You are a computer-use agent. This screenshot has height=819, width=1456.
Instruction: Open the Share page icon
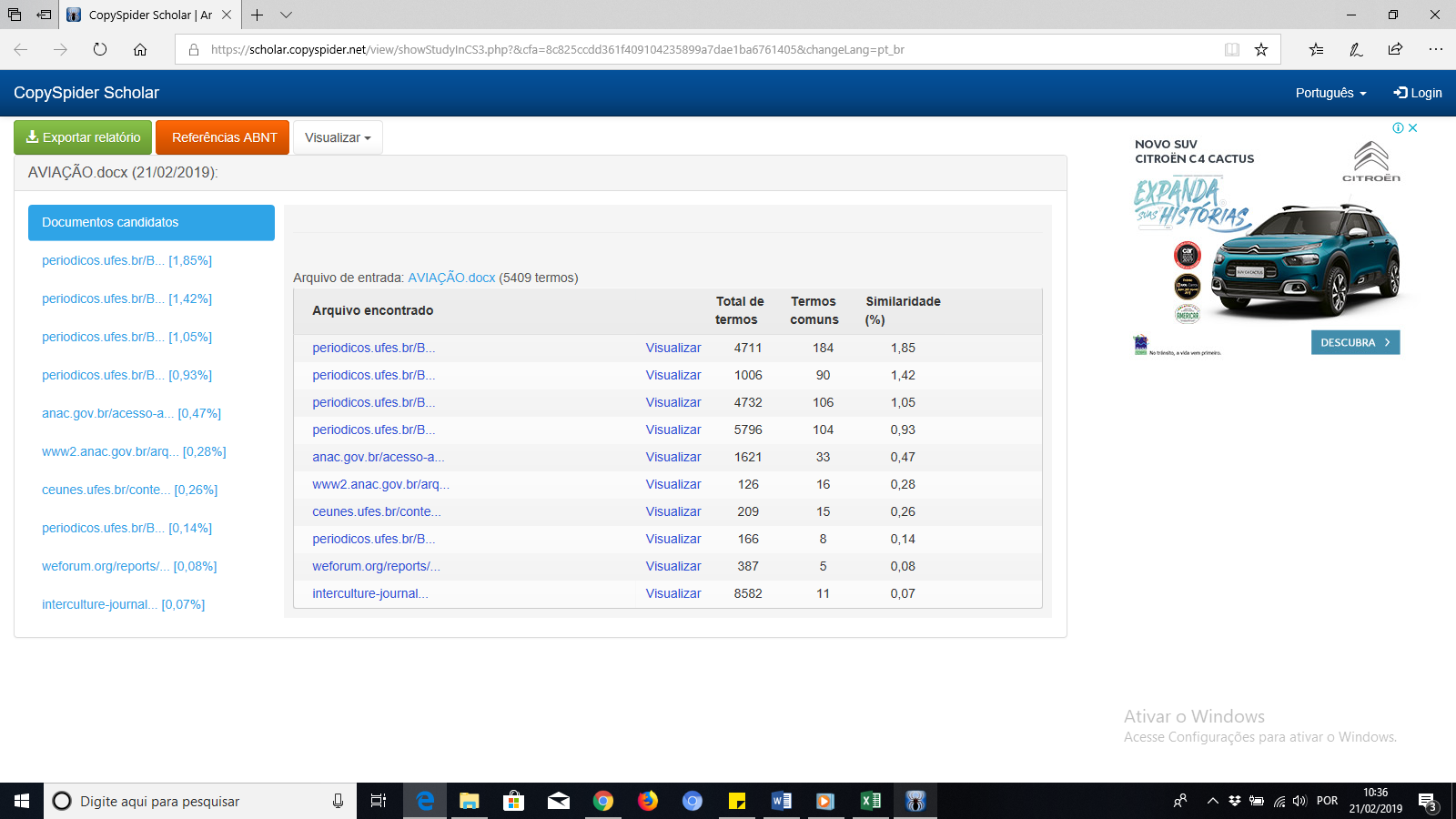(x=1395, y=49)
